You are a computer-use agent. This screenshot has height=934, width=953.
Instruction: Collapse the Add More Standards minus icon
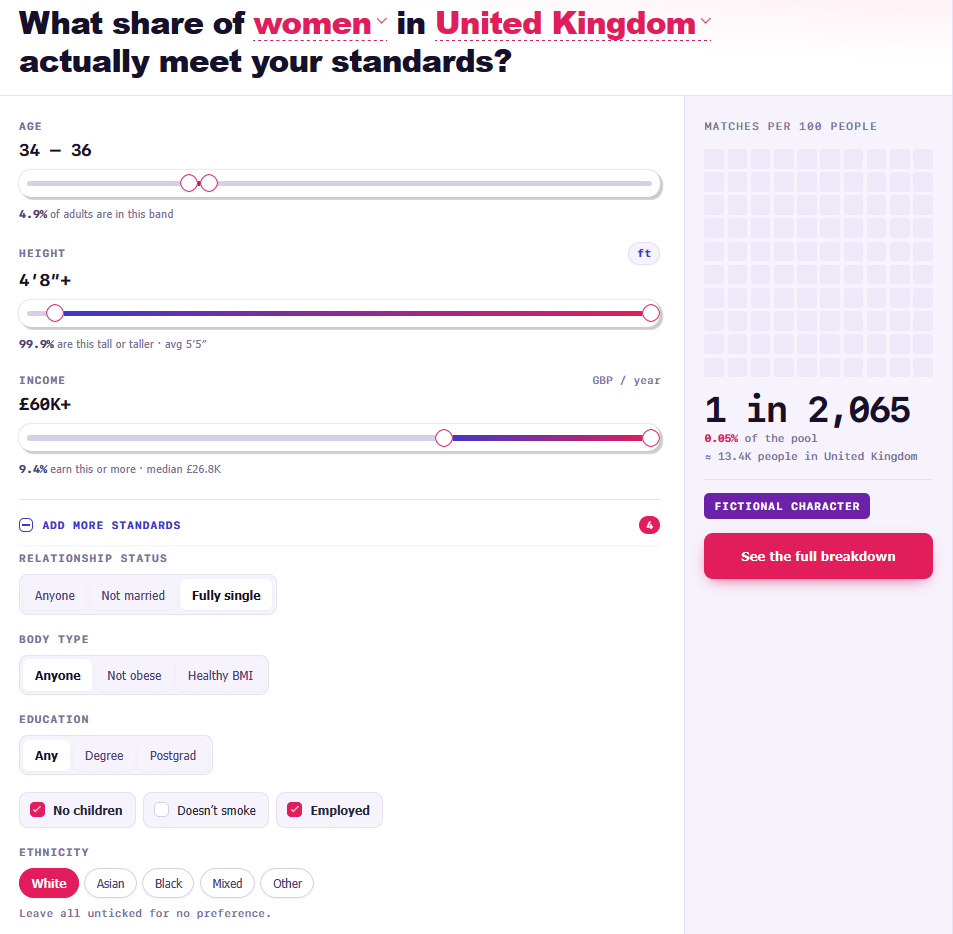click(26, 525)
